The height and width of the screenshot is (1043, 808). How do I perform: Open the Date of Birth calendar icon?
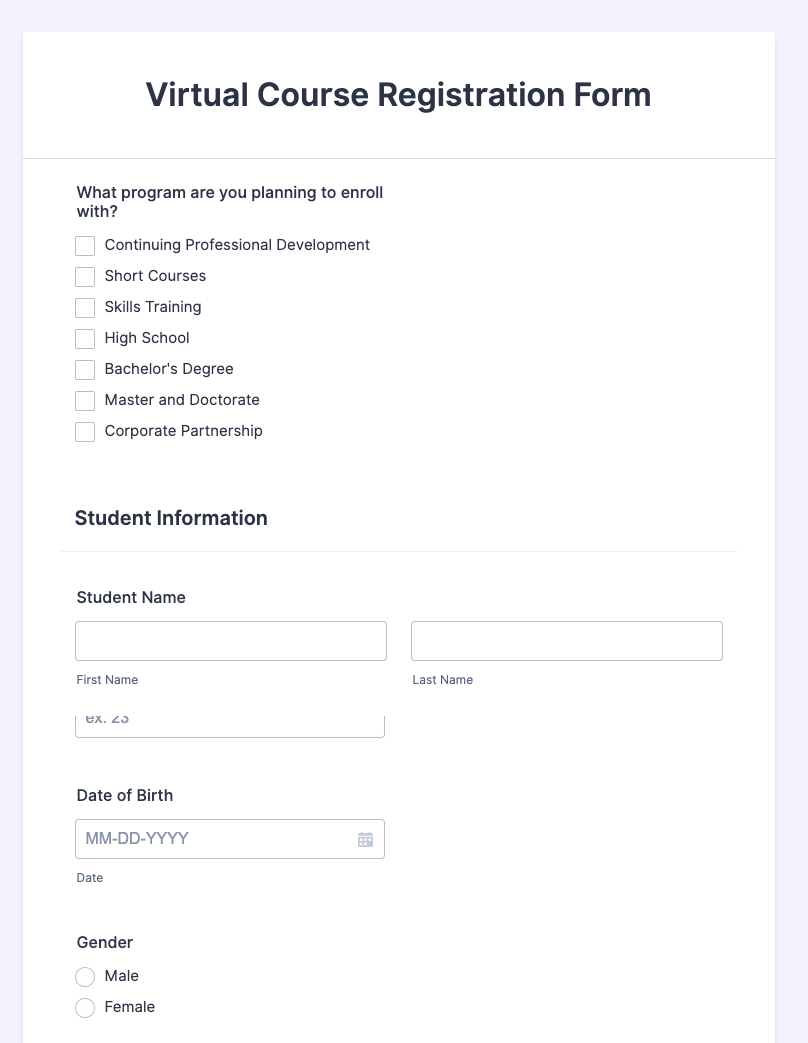tap(365, 840)
